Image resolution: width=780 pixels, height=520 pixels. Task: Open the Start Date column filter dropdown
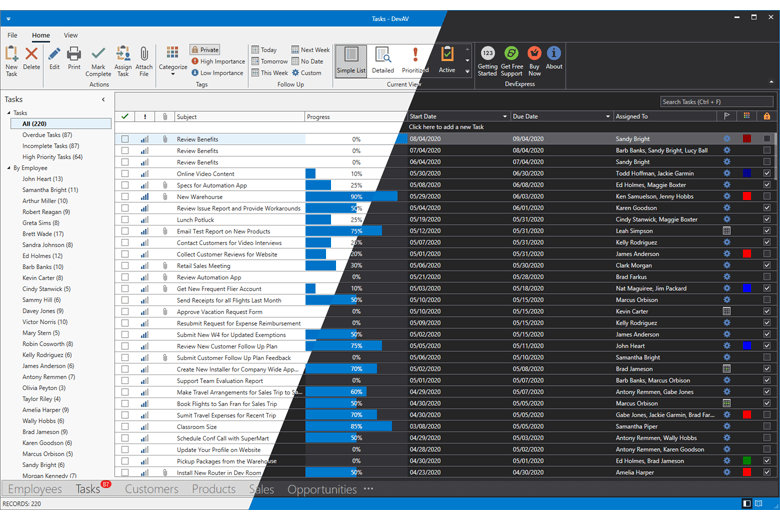504,116
